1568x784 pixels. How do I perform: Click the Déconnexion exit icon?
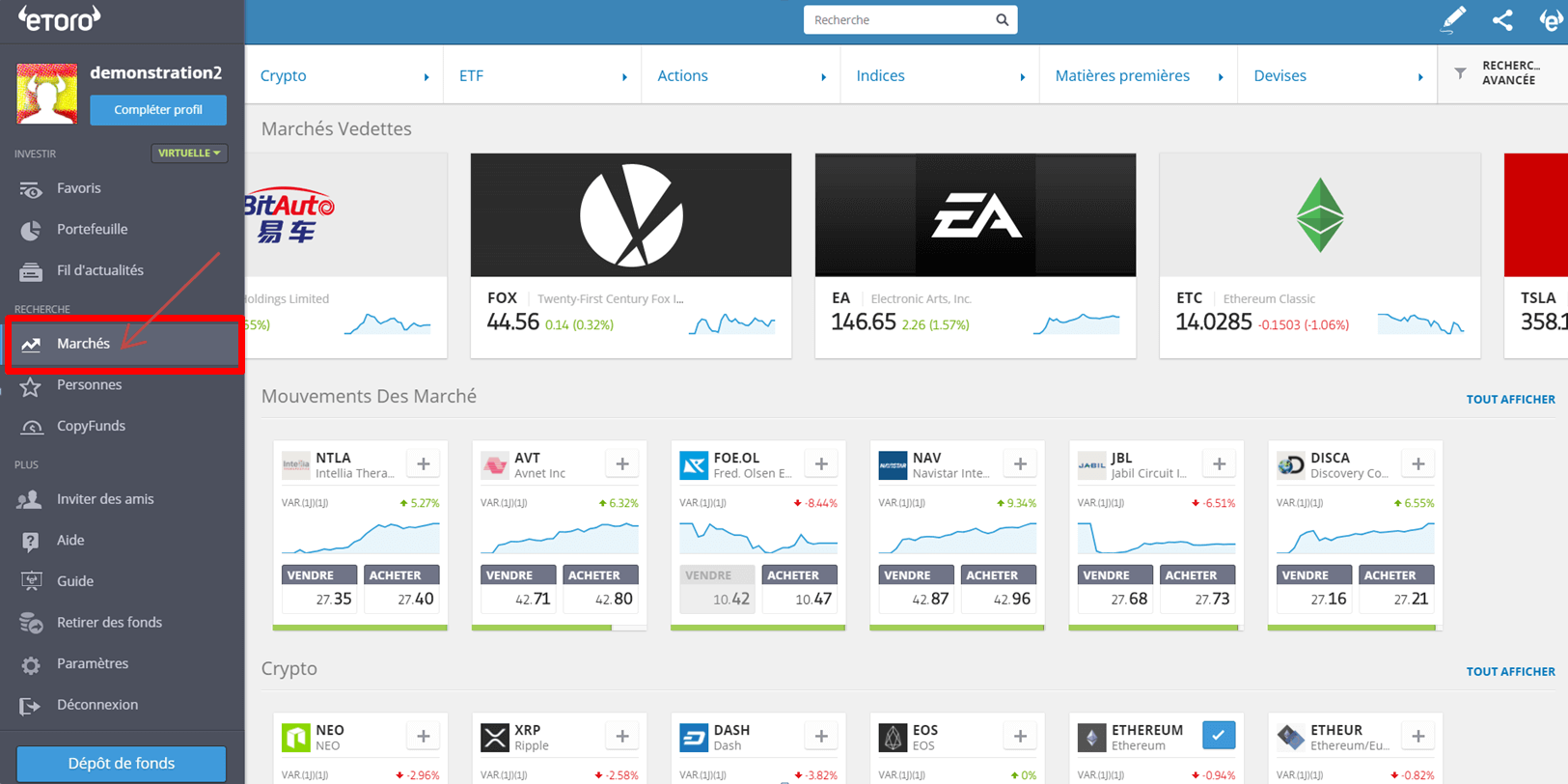tap(31, 706)
